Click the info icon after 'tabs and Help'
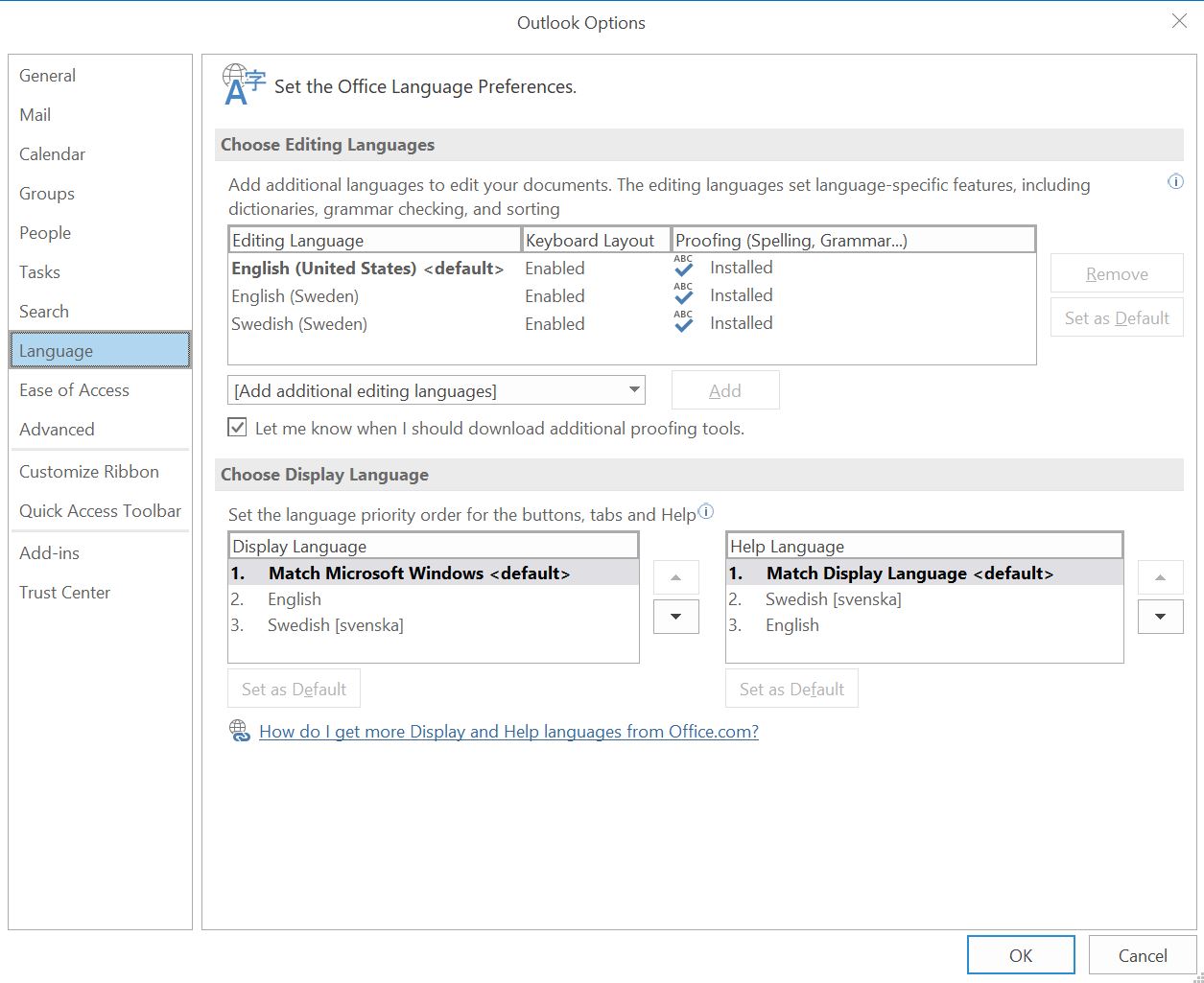Viewport: 1204px width, 983px height. click(706, 511)
